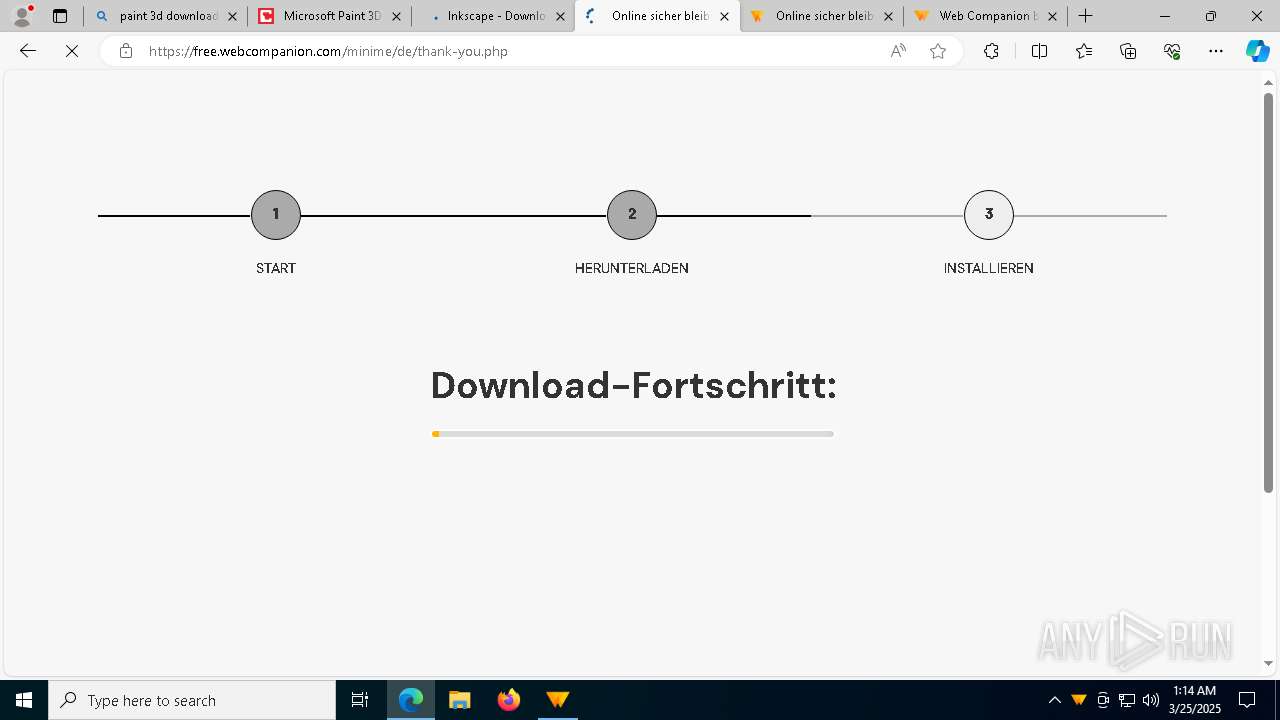This screenshot has height=720, width=1280.
Task: Open a new tab with plus button
Action: point(1085,16)
